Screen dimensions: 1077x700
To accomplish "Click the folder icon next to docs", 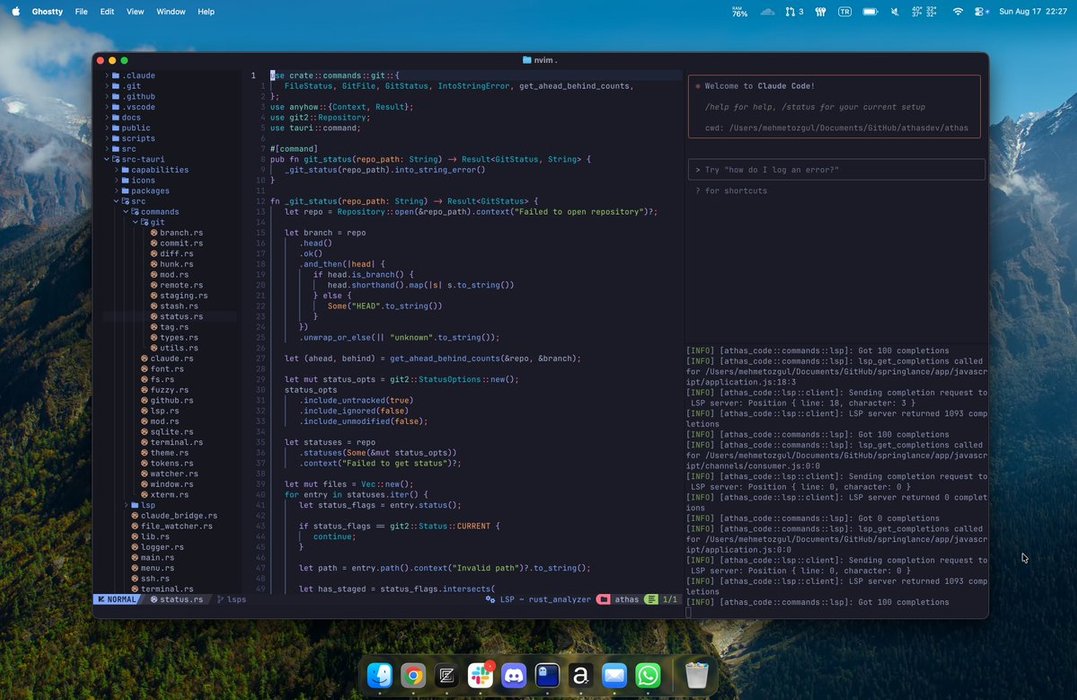I will [x=116, y=117].
